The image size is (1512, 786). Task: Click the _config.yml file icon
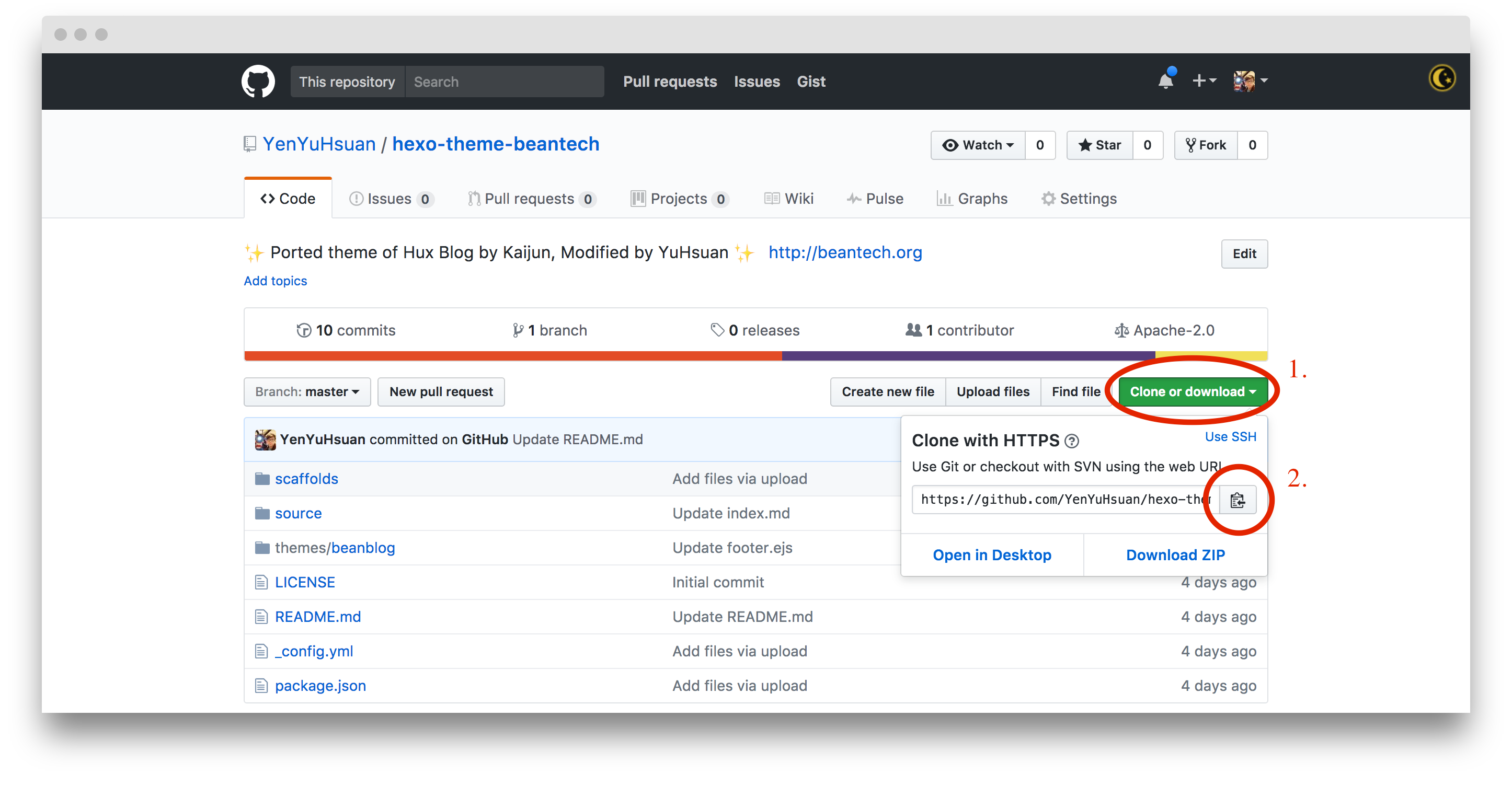click(261, 651)
